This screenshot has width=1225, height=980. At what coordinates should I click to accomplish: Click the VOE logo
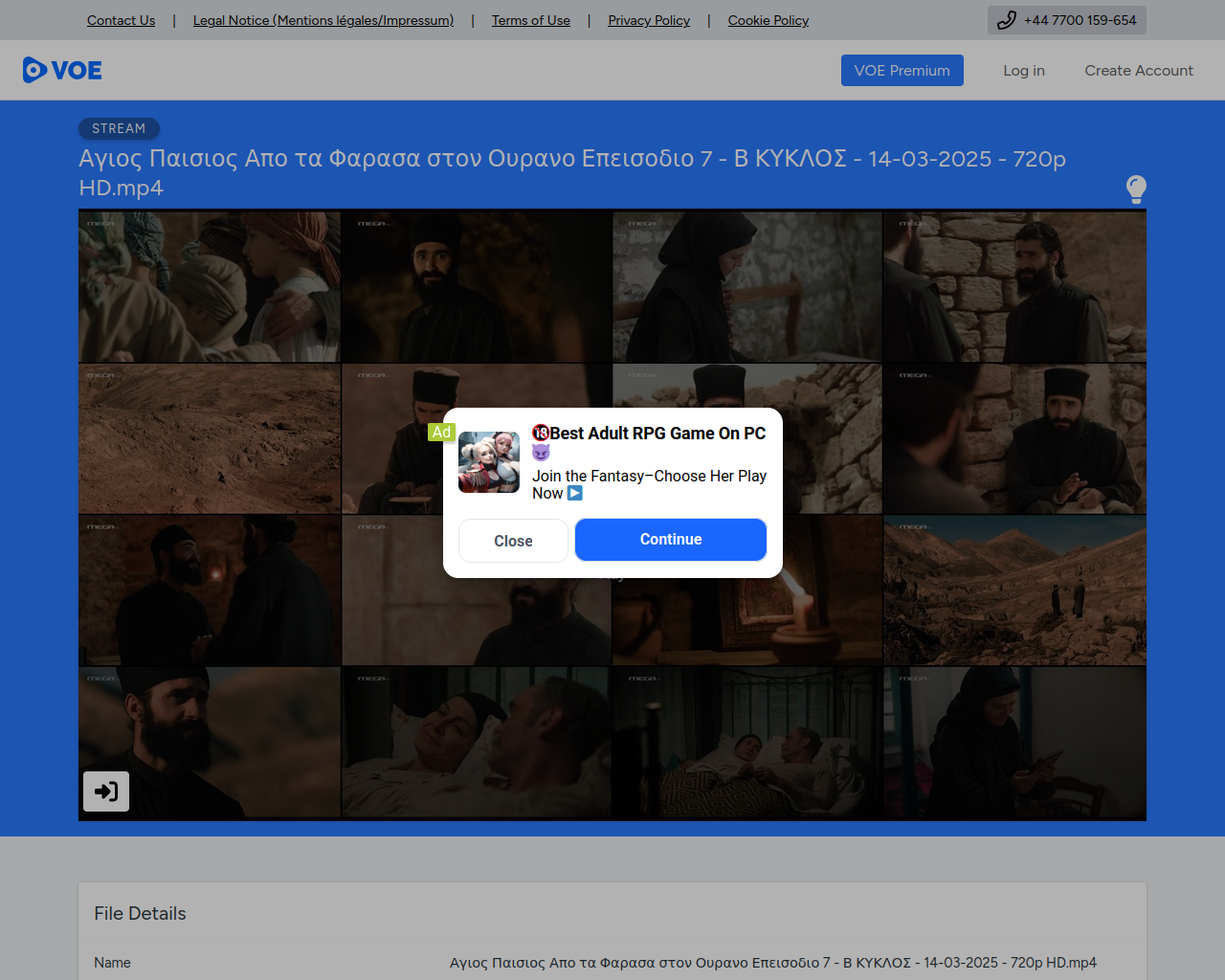click(x=62, y=70)
